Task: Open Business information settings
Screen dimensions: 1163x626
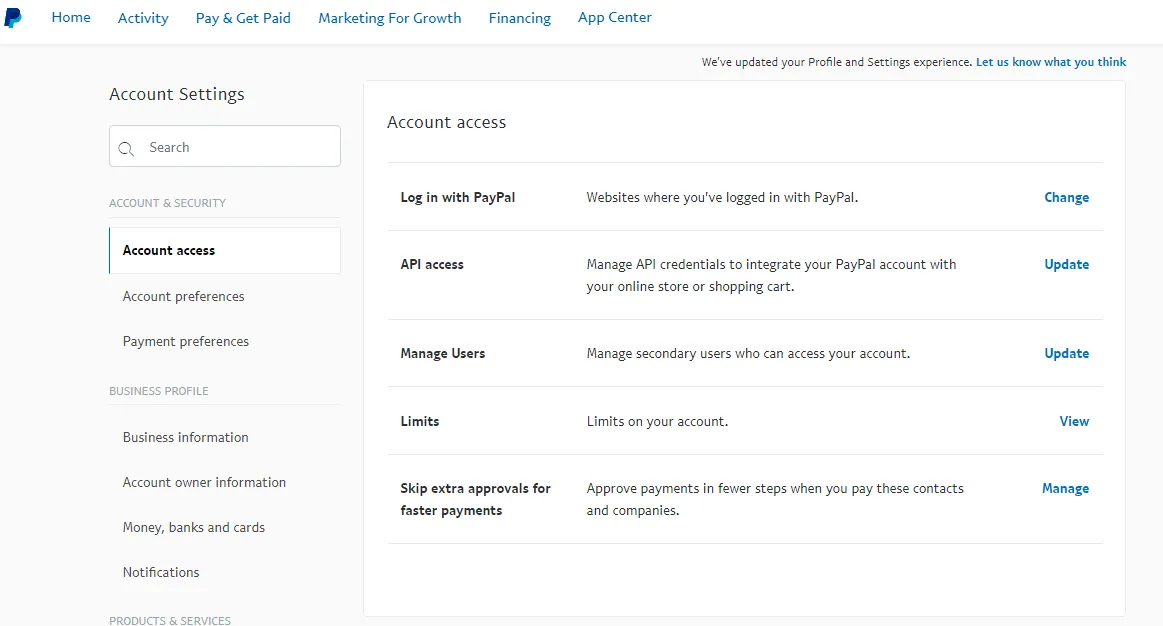Action: tap(185, 437)
